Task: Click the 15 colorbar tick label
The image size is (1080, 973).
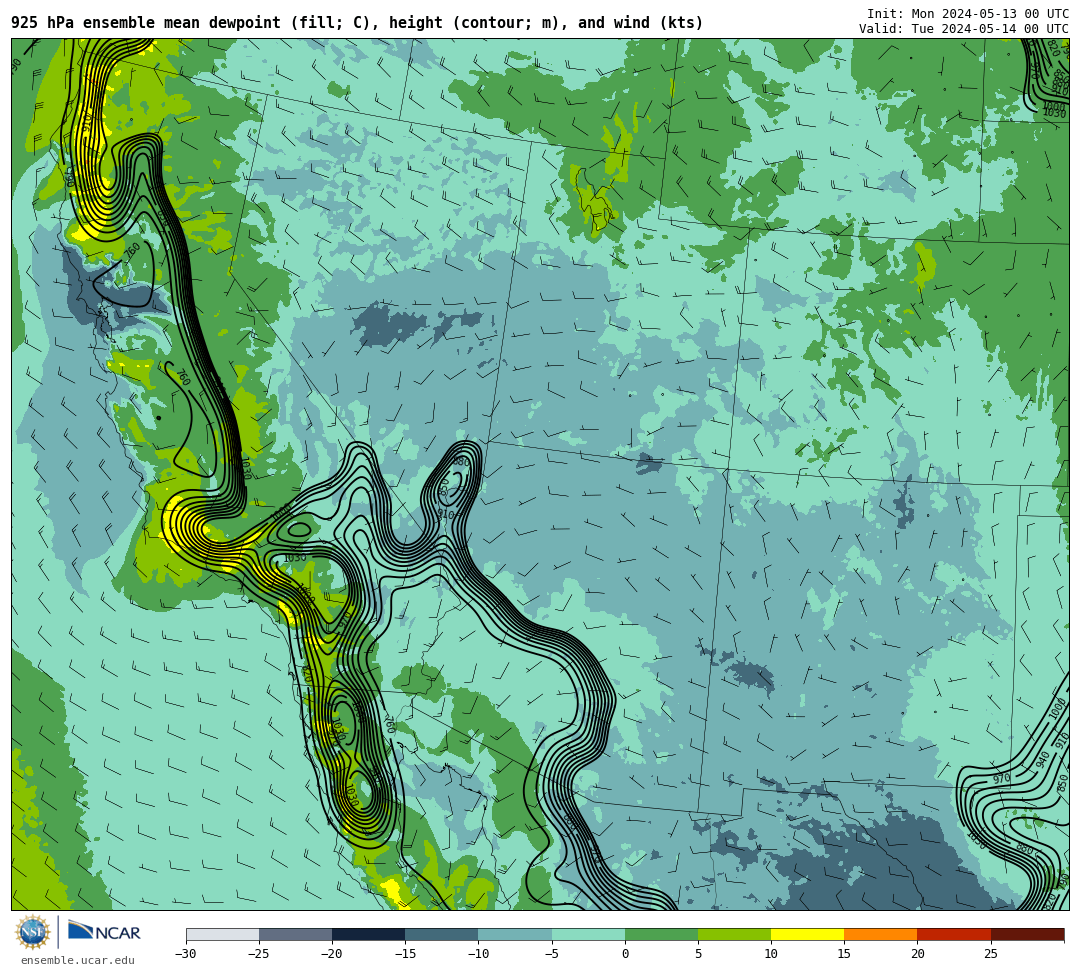Action: coord(844,954)
